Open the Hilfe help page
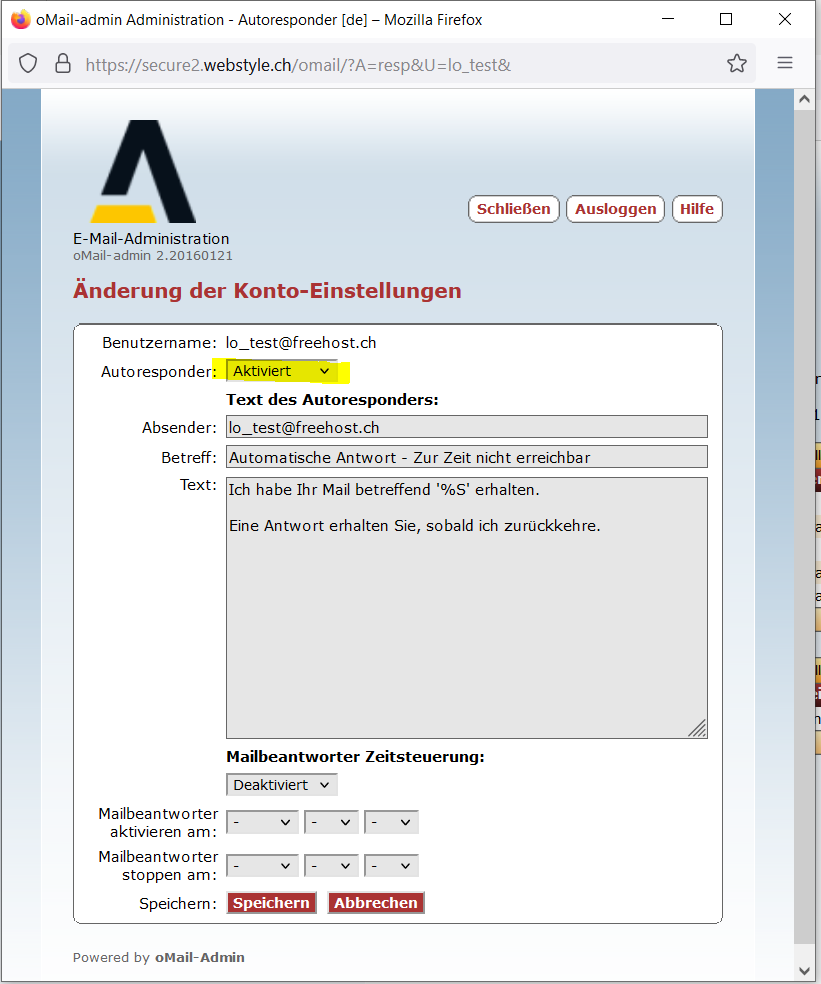Viewport: 821px width, 984px height. tap(697, 209)
